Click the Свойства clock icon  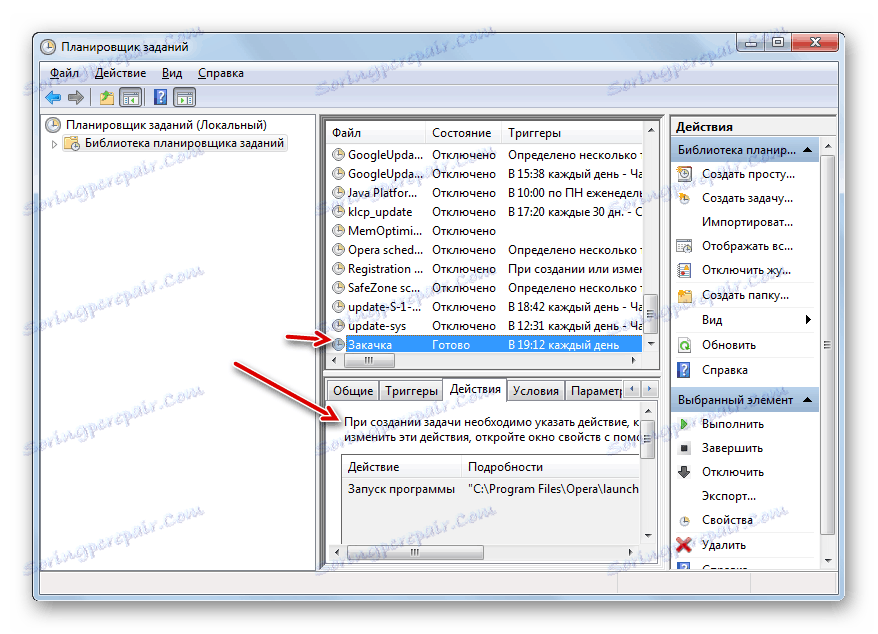(x=684, y=521)
